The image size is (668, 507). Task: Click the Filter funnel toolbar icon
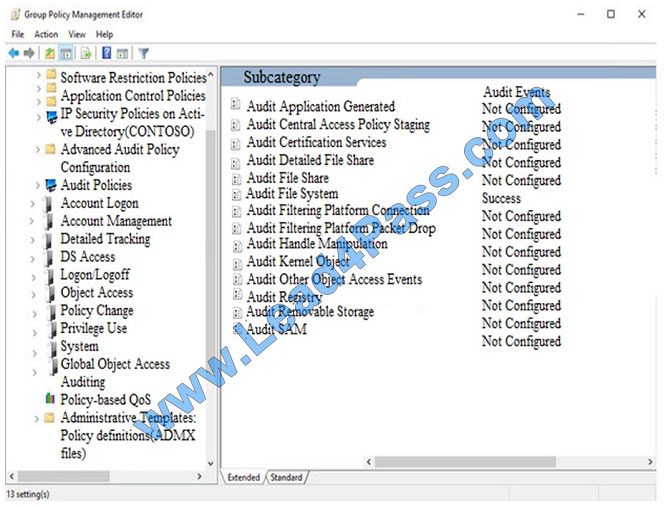click(144, 53)
